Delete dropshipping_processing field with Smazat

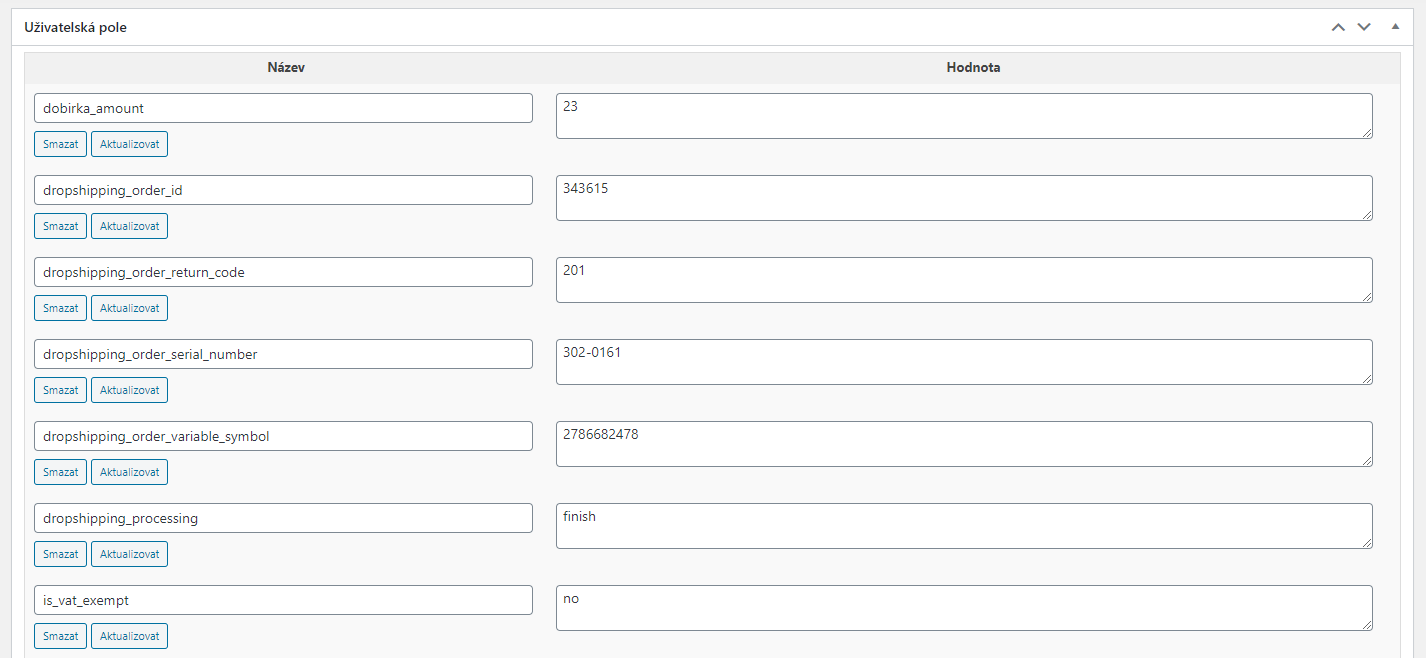[x=61, y=554]
